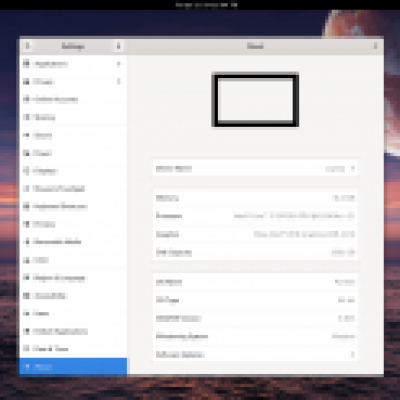Click the Users sidebar icon

coord(26,313)
